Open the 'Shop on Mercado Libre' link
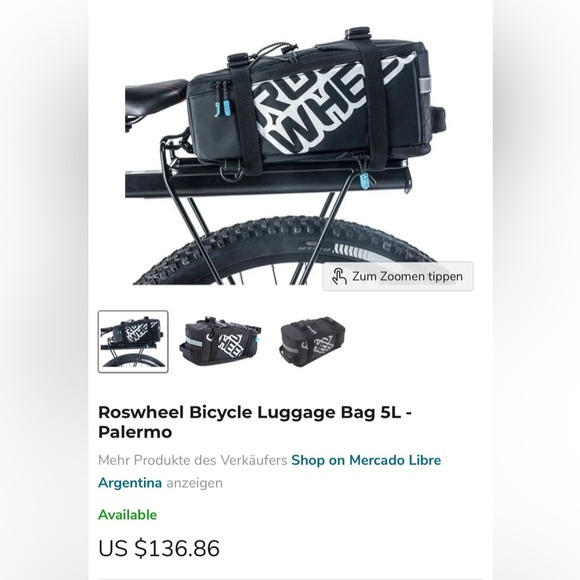Screen dimensions: 580x580 tap(366, 460)
